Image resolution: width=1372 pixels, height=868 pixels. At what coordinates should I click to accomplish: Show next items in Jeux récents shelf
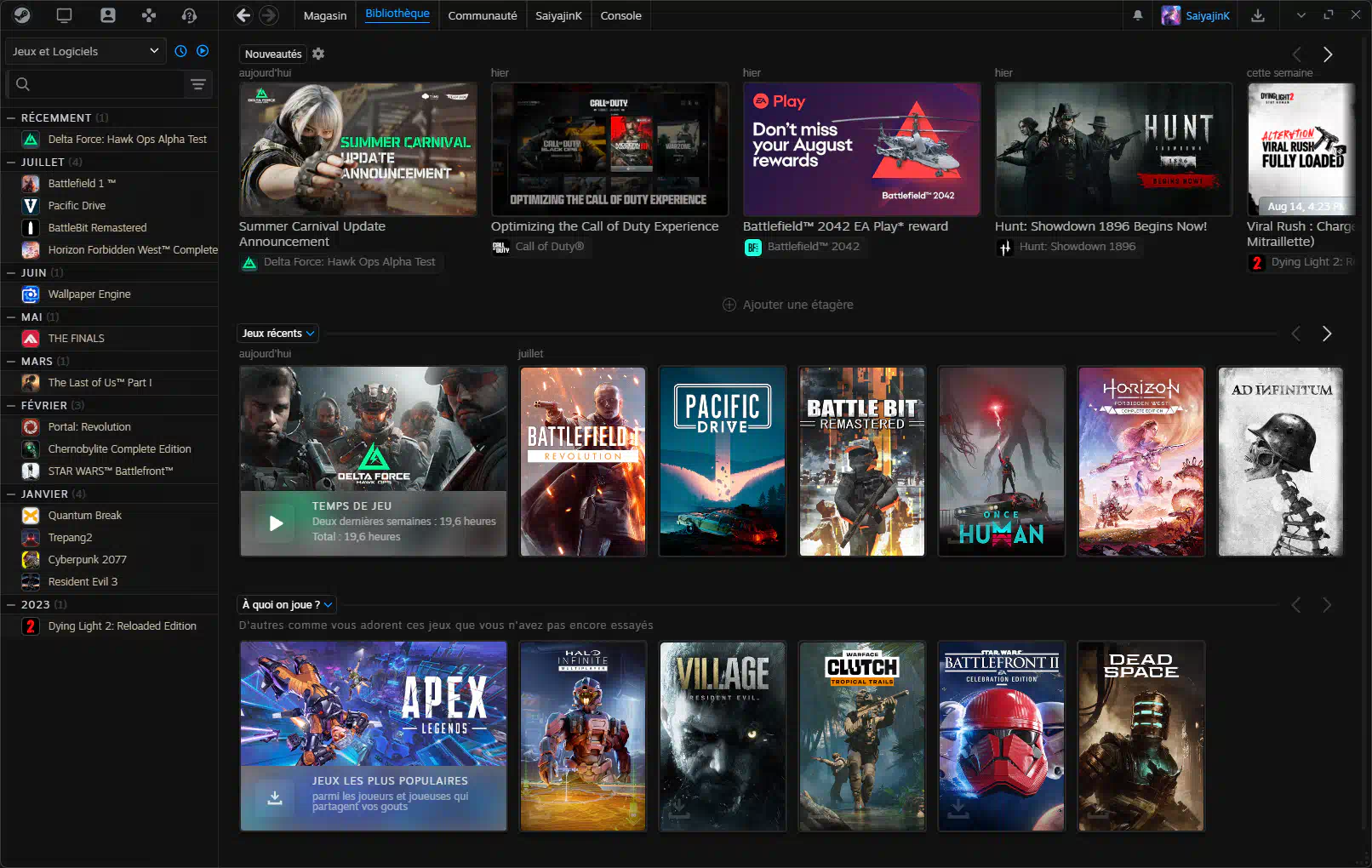[1327, 334]
